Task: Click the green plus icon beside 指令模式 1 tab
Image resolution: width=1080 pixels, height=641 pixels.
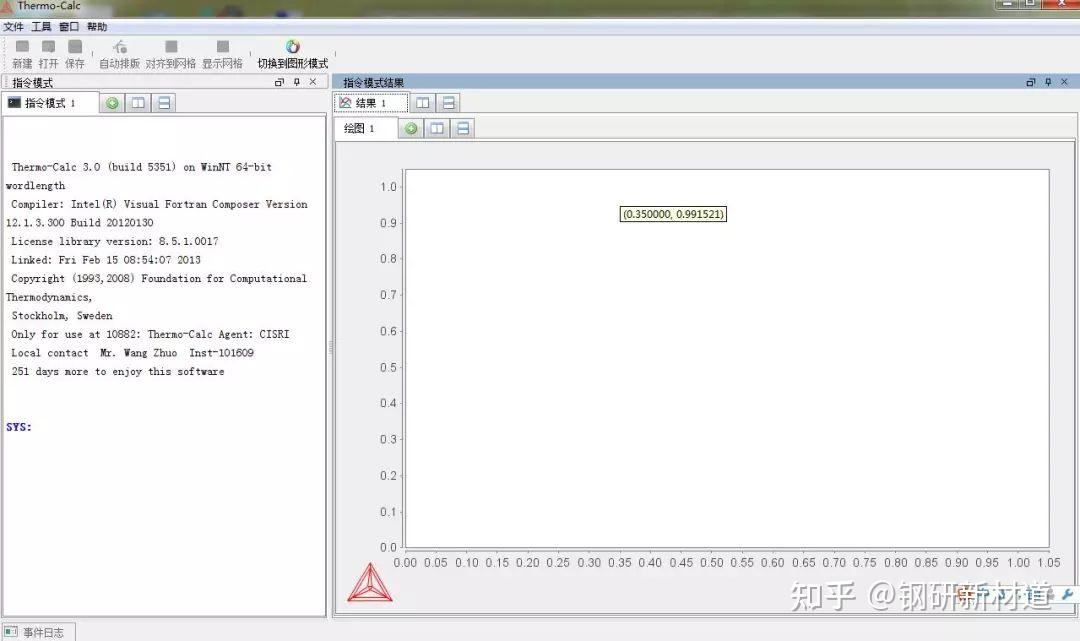Action: [112, 103]
